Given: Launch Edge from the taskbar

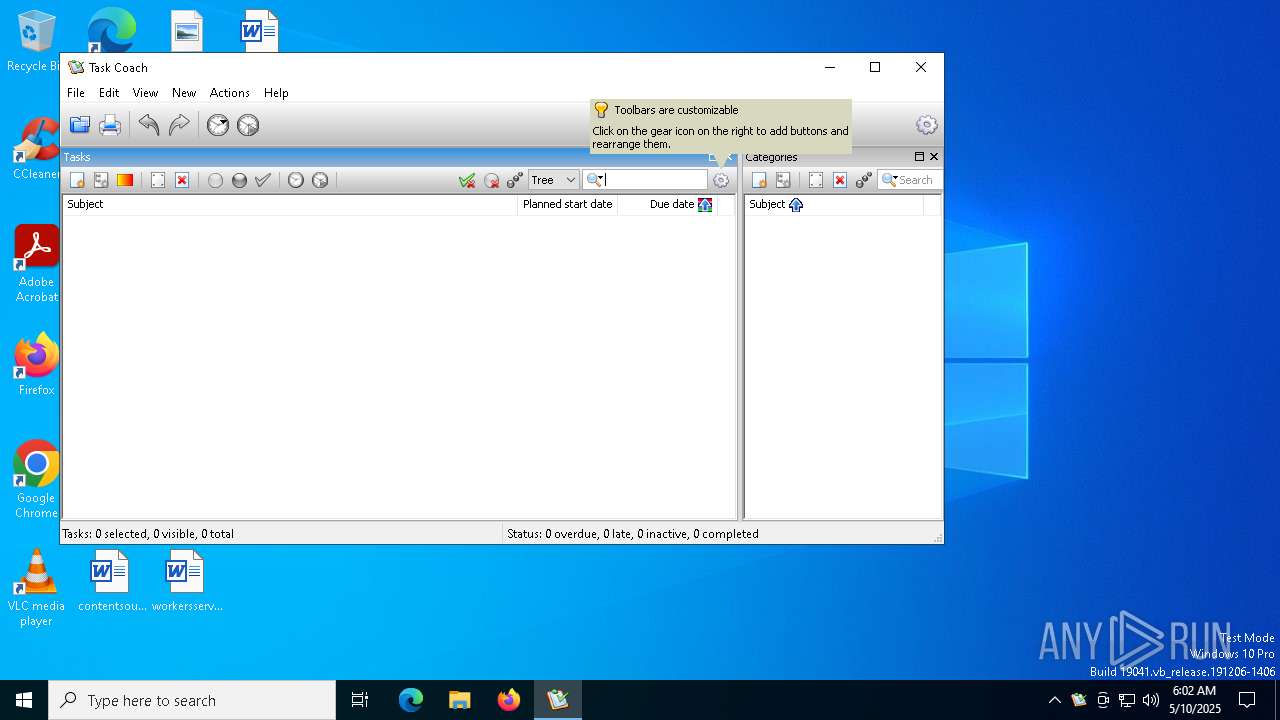Looking at the screenshot, I should (x=411, y=700).
